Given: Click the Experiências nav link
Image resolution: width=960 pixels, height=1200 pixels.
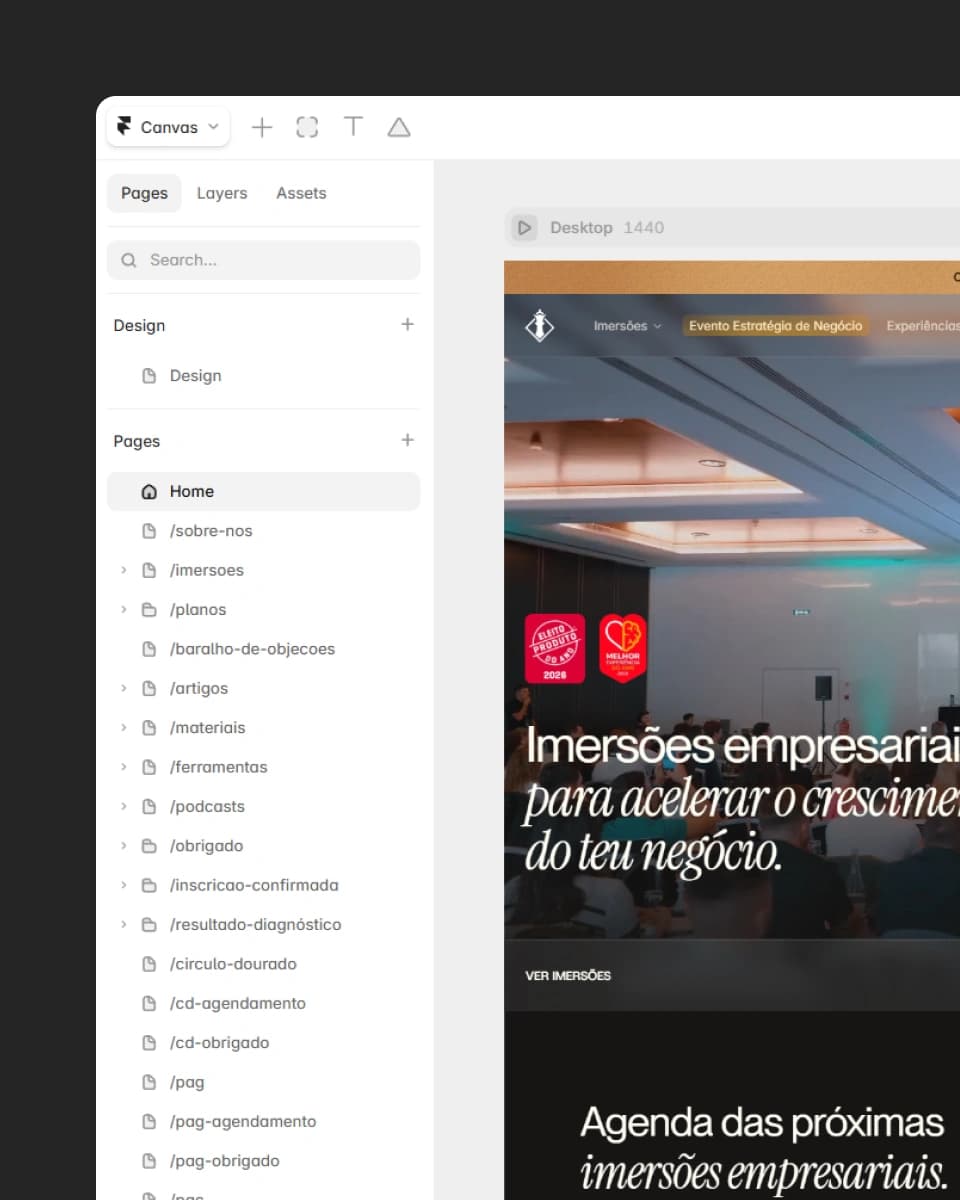Looking at the screenshot, I should (x=923, y=326).
